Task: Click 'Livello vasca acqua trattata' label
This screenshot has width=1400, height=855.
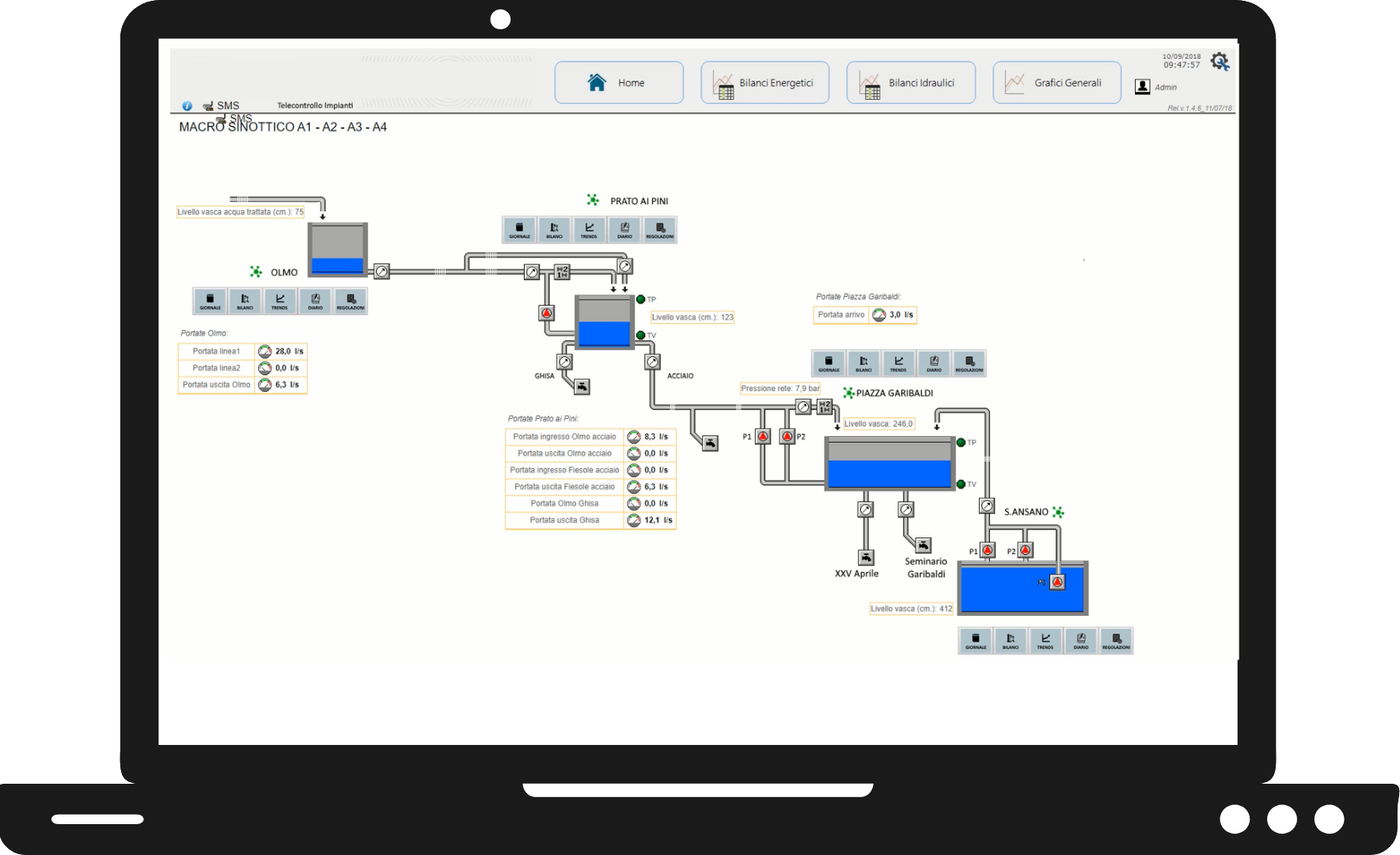Action: (x=241, y=212)
